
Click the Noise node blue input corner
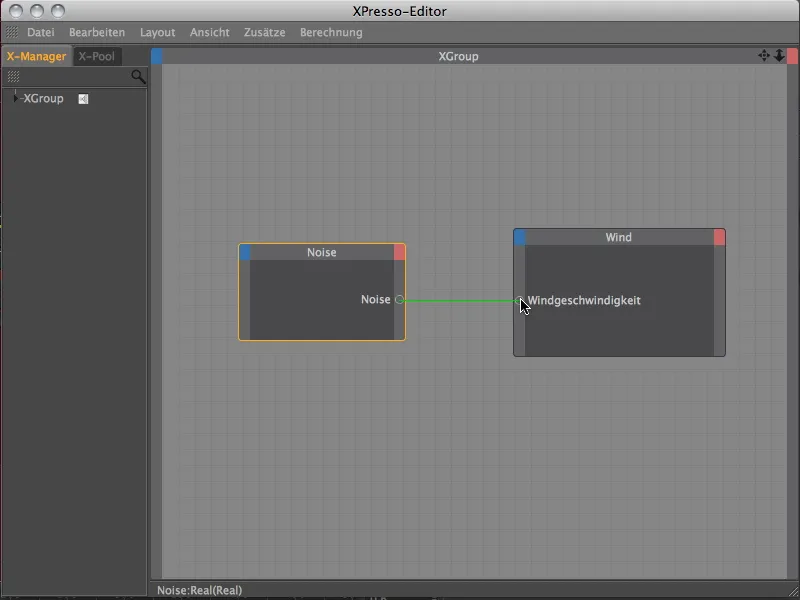click(x=245, y=252)
